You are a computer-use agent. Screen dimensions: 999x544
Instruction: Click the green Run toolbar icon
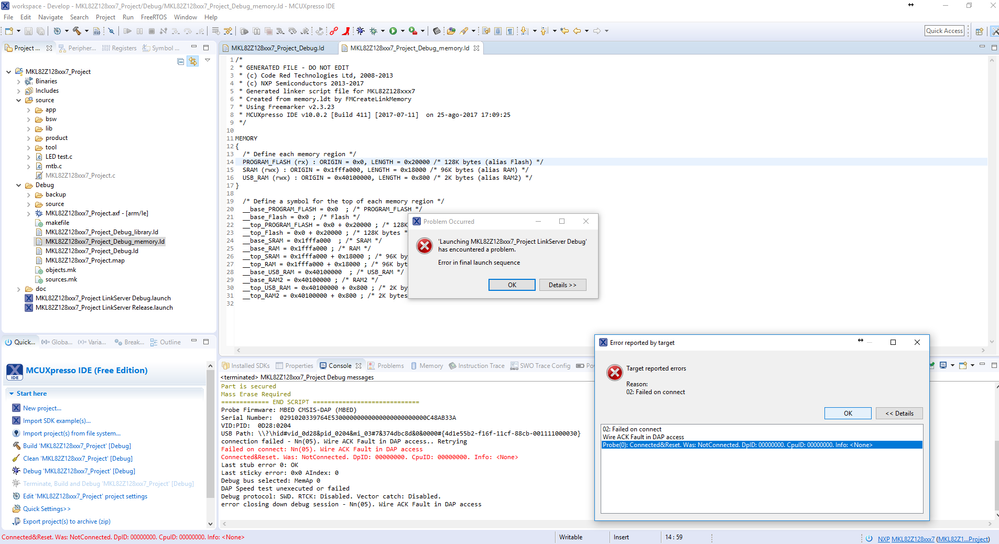[x=393, y=31]
